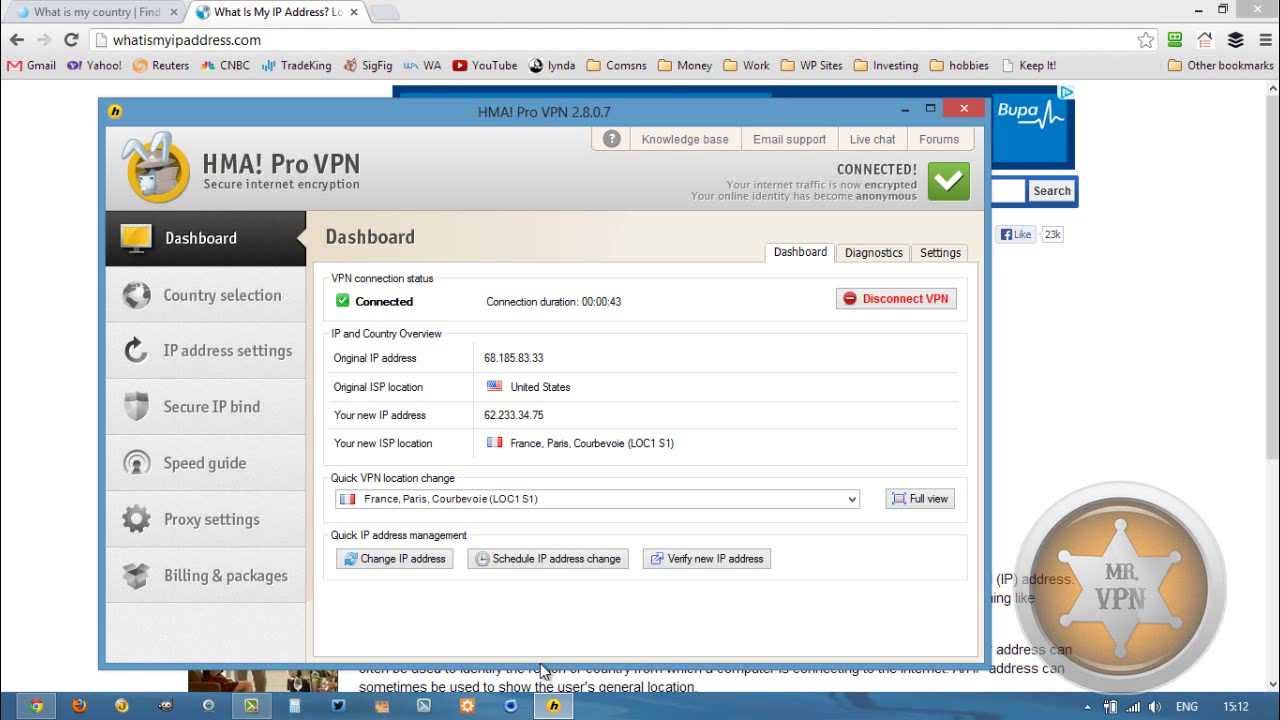This screenshot has height=720, width=1280.
Task: Click the network signal tray icon
Action: (1132, 707)
